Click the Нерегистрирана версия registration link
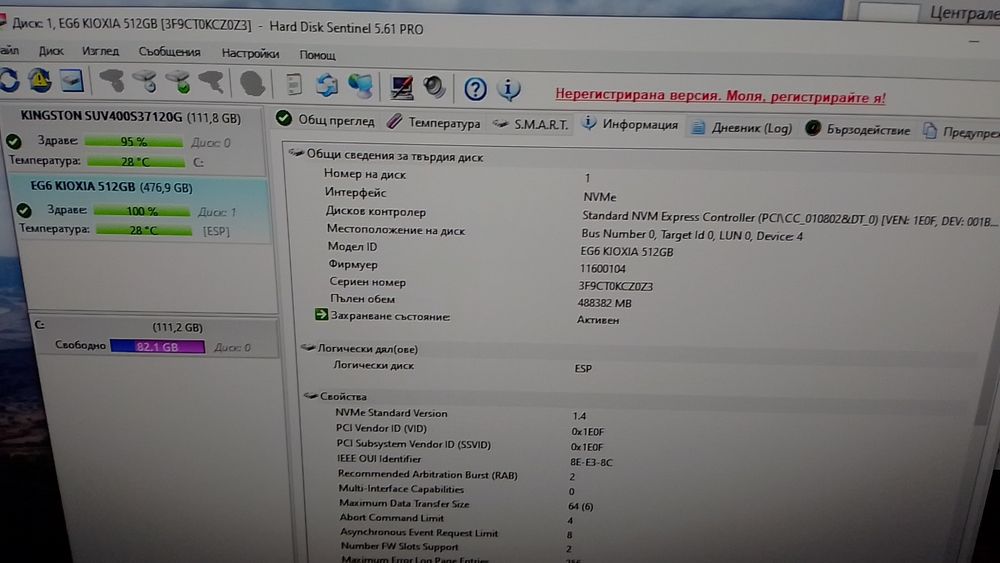 pyautogui.click(x=720, y=96)
